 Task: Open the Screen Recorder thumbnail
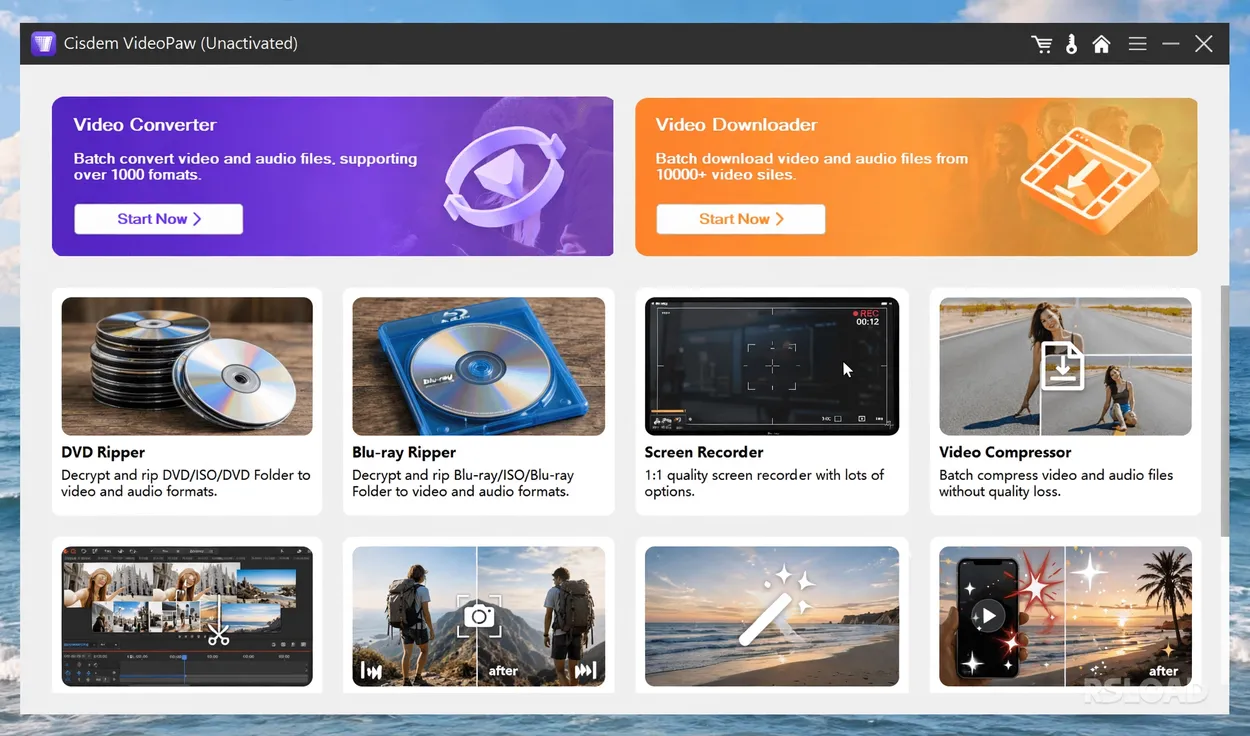(772, 366)
